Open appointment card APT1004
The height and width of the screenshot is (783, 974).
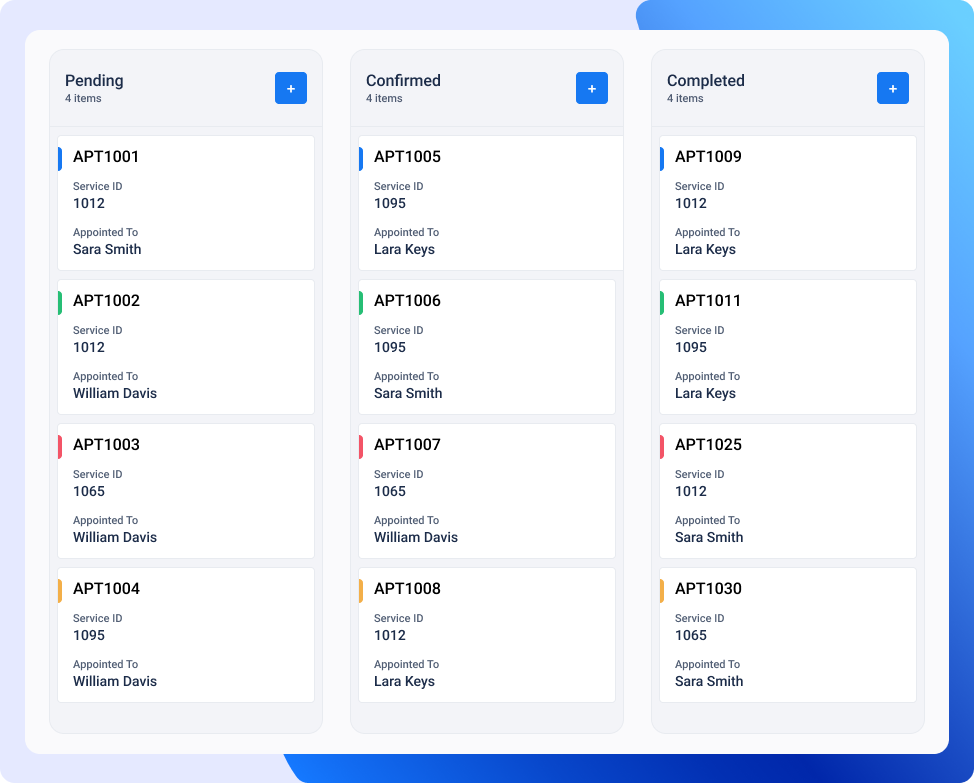point(186,635)
